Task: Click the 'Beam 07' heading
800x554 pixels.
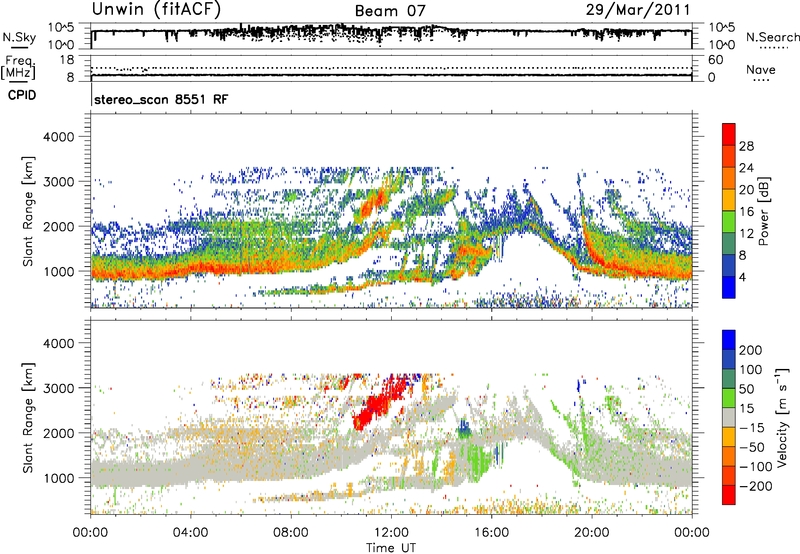Action: click(x=390, y=11)
